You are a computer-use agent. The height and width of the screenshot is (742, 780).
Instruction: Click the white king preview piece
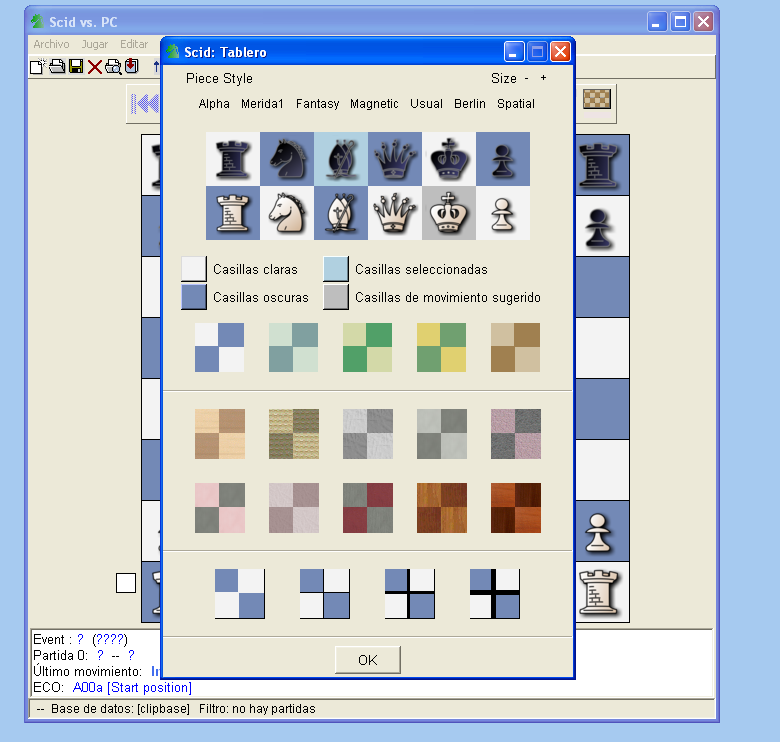point(449,213)
